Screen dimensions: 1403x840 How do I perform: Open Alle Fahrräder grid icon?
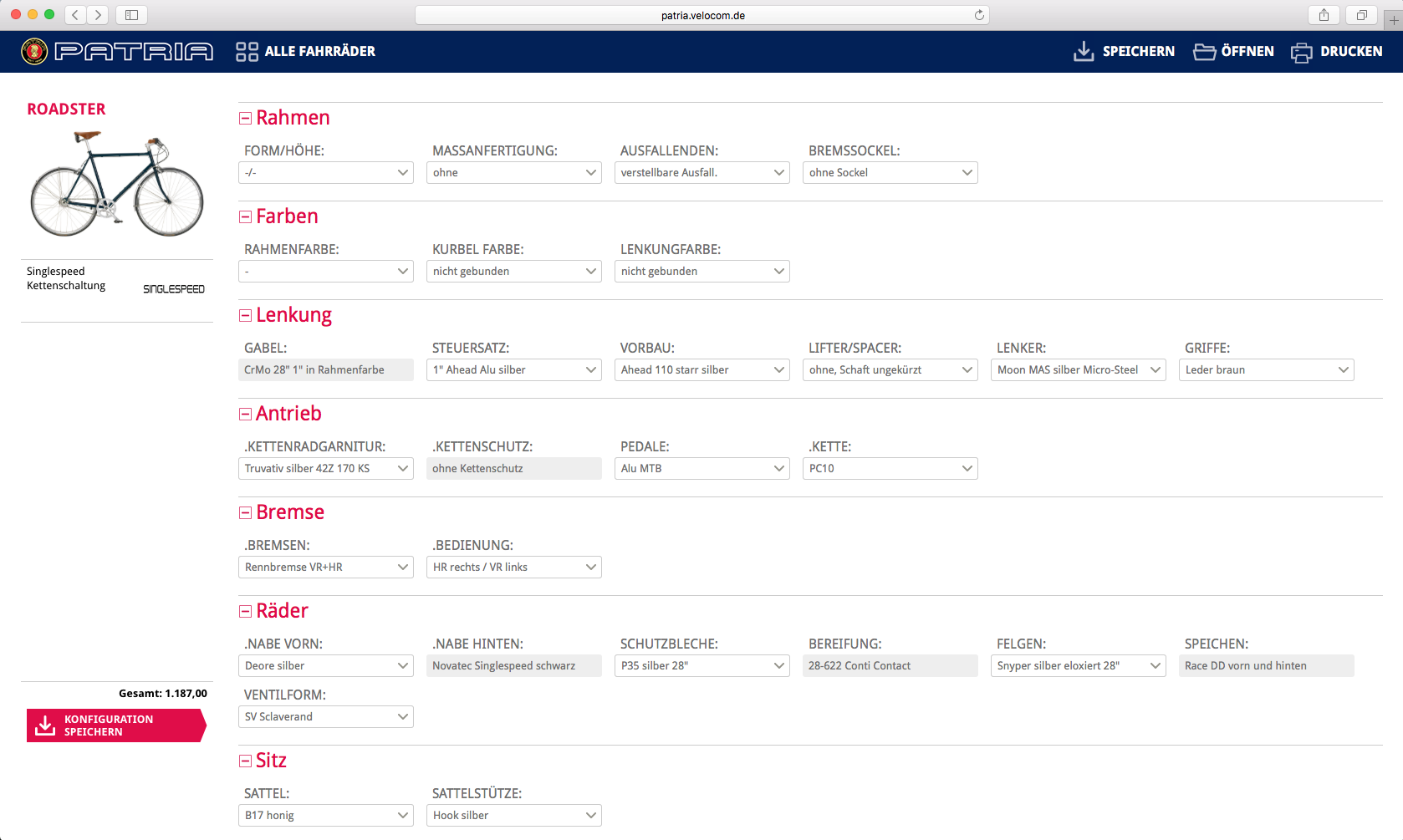[x=247, y=52]
